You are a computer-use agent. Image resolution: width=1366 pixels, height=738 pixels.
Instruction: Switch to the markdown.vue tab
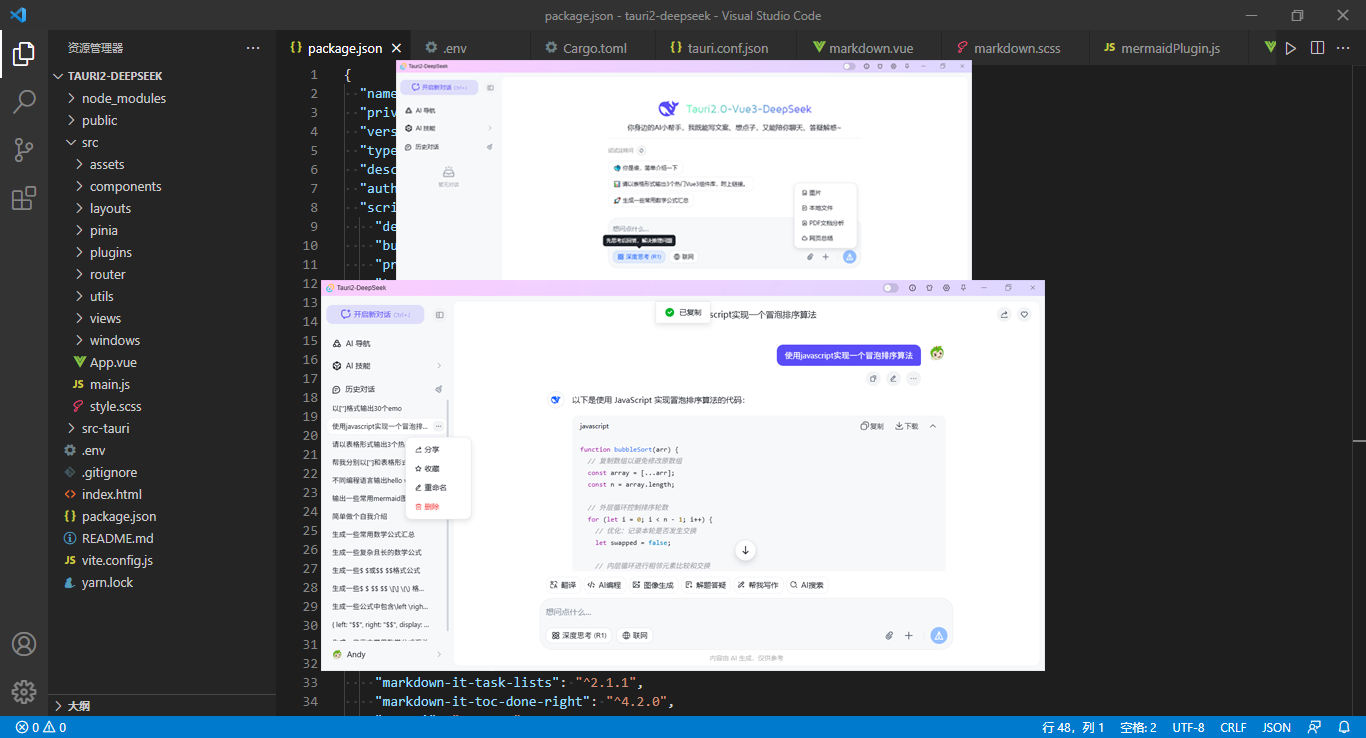coord(870,48)
